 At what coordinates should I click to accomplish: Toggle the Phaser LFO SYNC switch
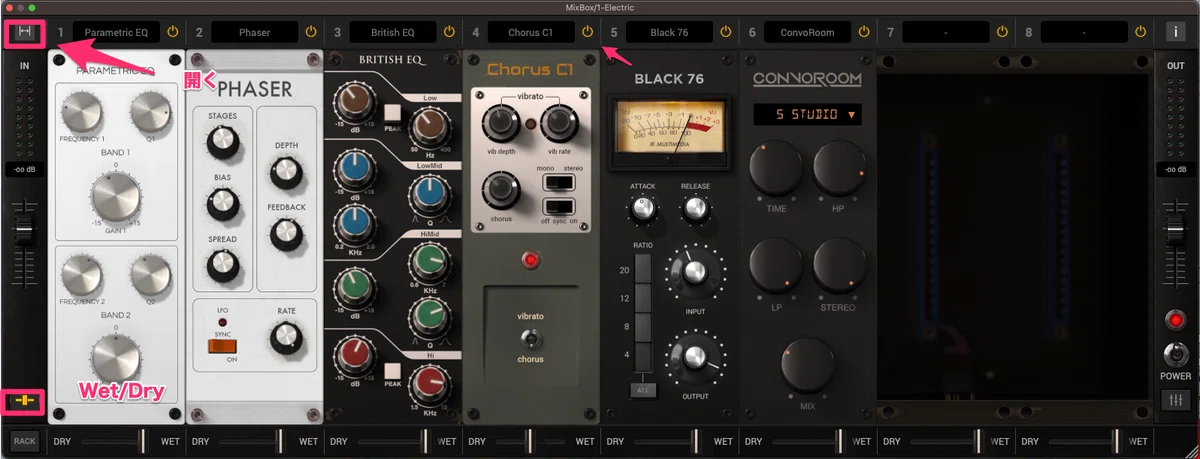click(222, 346)
